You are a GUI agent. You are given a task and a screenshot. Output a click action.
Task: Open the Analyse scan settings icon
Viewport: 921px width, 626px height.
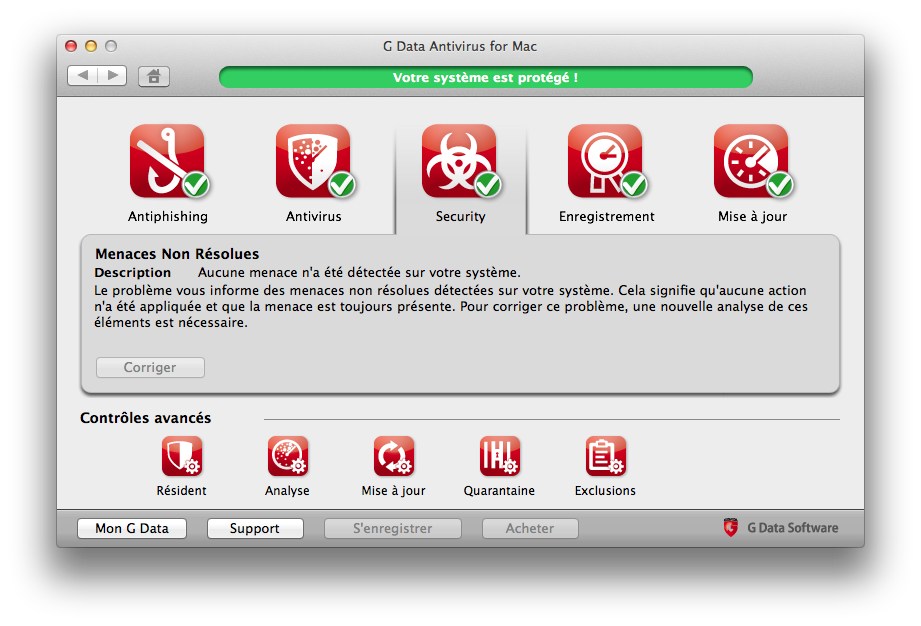[288, 456]
